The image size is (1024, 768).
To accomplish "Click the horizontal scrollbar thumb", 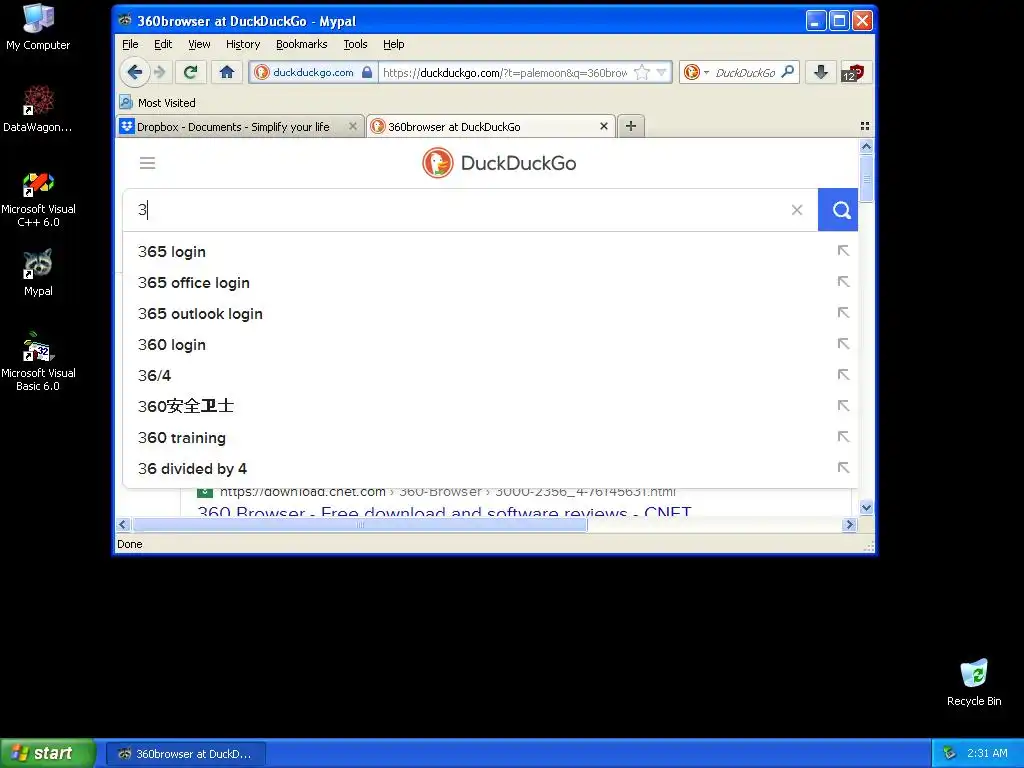I will 360,524.
